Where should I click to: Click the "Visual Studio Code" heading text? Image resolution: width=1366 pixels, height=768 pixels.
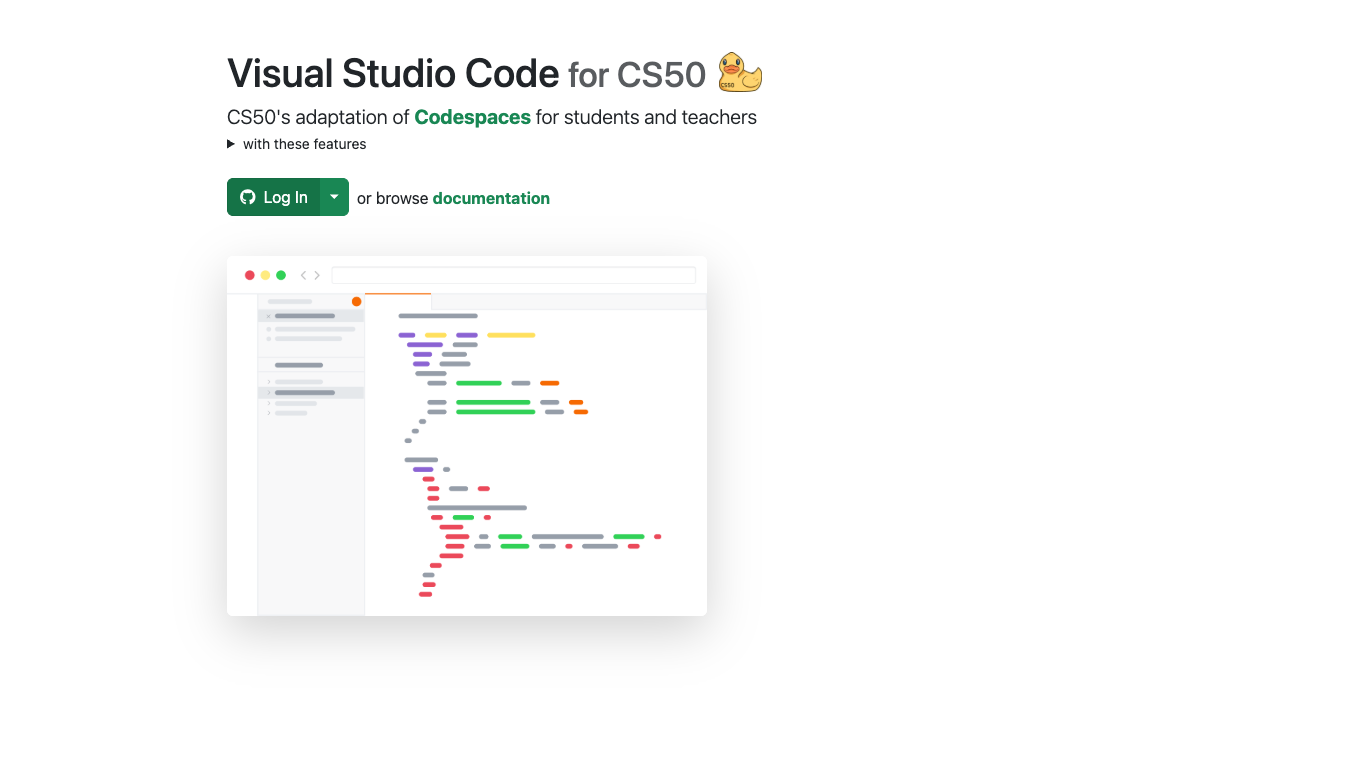click(x=393, y=73)
